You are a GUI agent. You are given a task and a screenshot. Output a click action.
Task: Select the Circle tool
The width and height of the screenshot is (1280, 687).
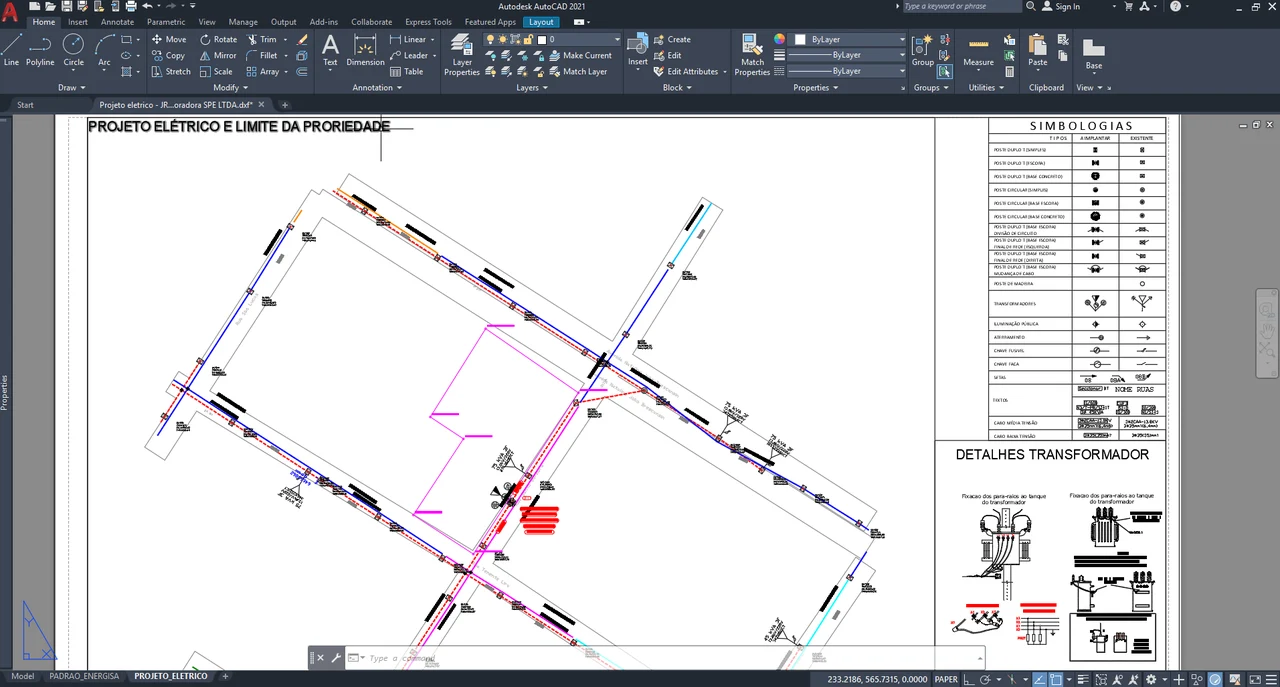73,49
